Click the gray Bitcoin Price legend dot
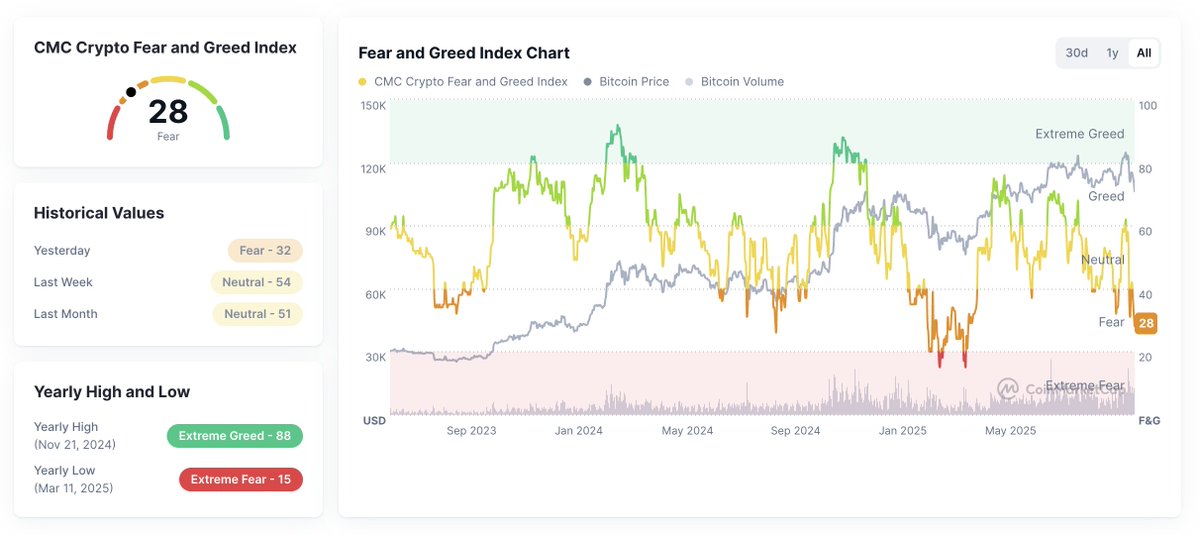The image size is (1200, 535). pyautogui.click(x=588, y=82)
